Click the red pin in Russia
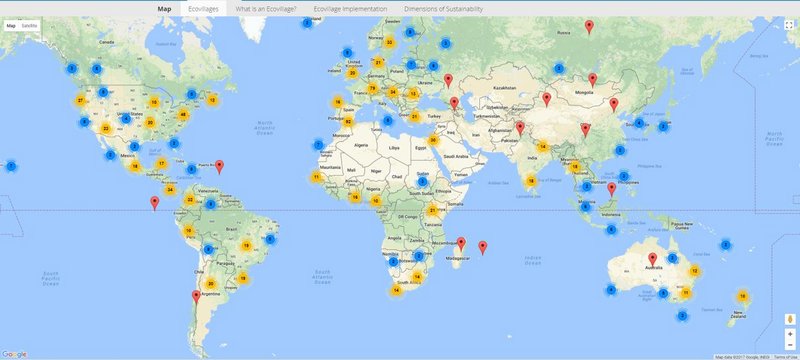Screen dimensions: 800x360 pos(589,27)
